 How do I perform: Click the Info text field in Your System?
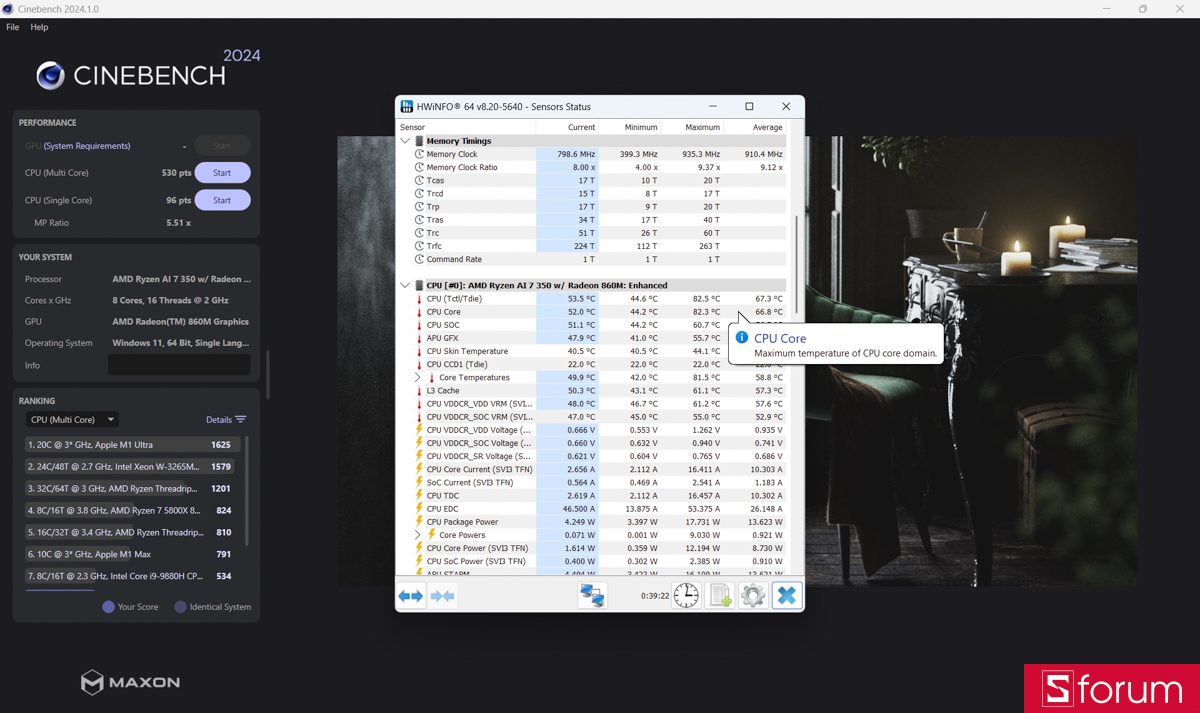pos(179,365)
